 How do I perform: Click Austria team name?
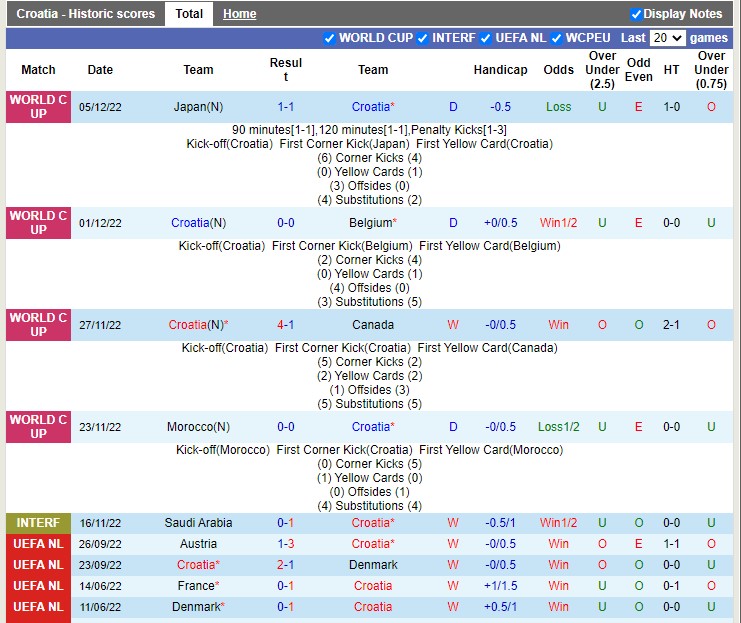(x=198, y=544)
